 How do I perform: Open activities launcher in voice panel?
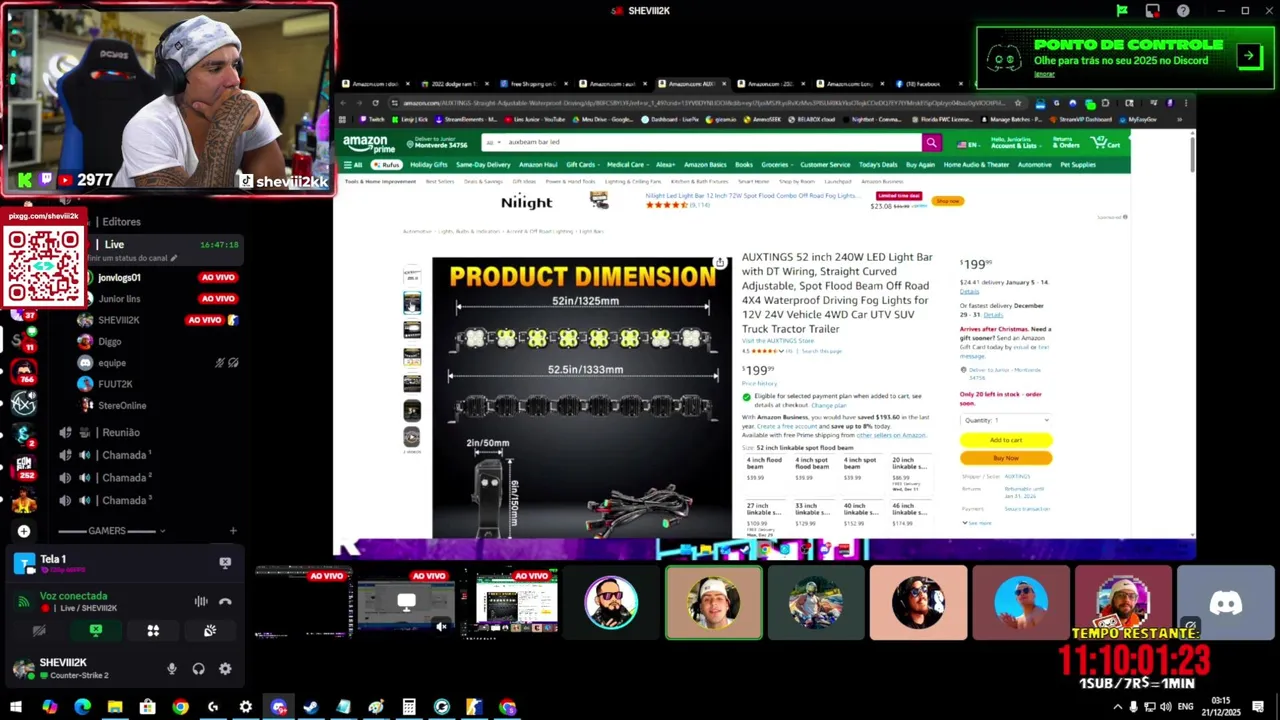153,631
